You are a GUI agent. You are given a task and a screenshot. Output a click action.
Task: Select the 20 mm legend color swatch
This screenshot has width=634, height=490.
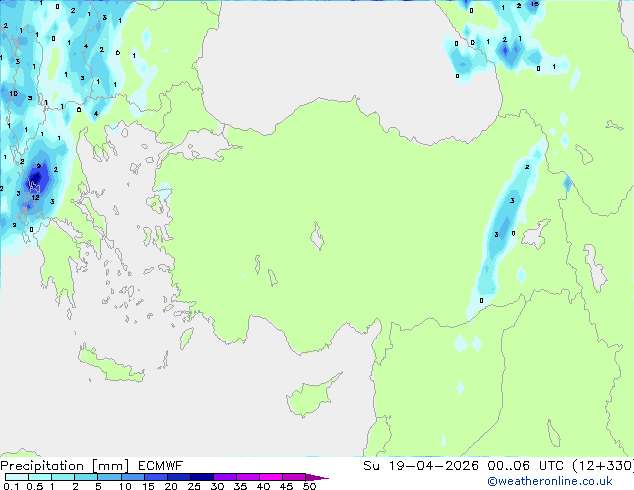178,477
